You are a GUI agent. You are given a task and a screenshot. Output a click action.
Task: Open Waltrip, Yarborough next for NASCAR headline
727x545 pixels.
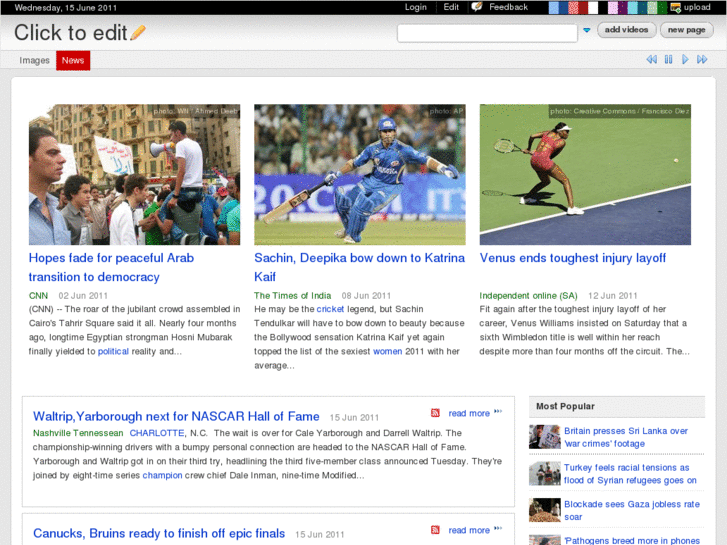click(176, 416)
